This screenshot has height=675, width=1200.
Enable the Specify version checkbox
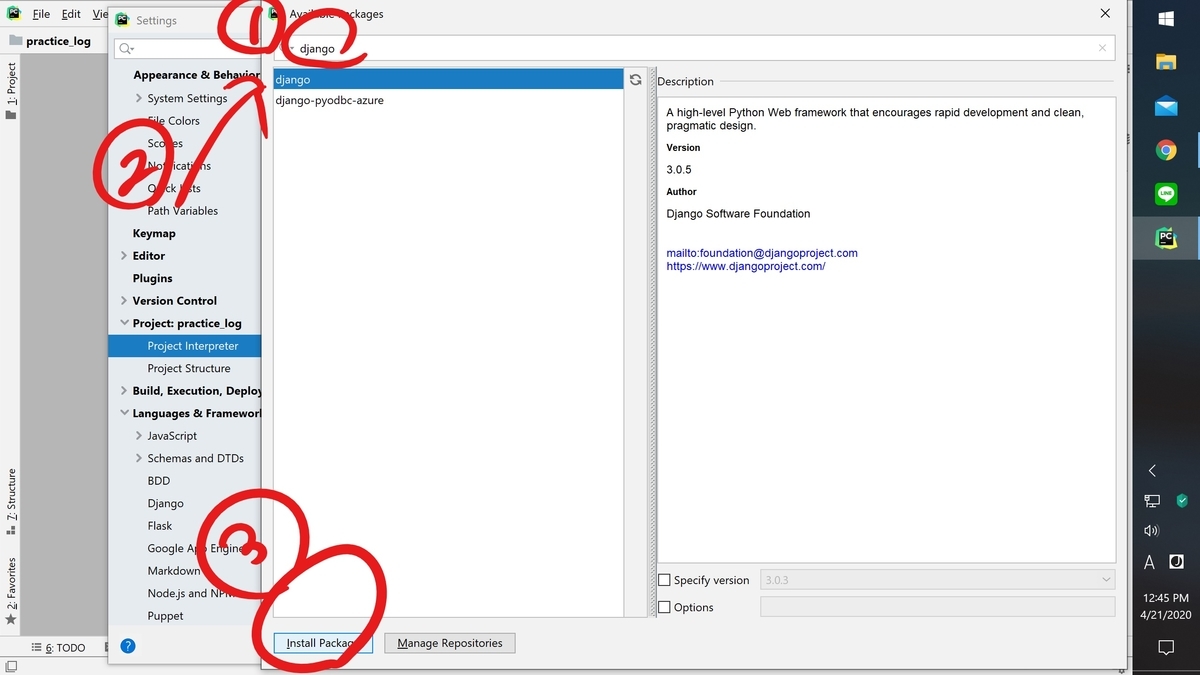click(x=665, y=580)
